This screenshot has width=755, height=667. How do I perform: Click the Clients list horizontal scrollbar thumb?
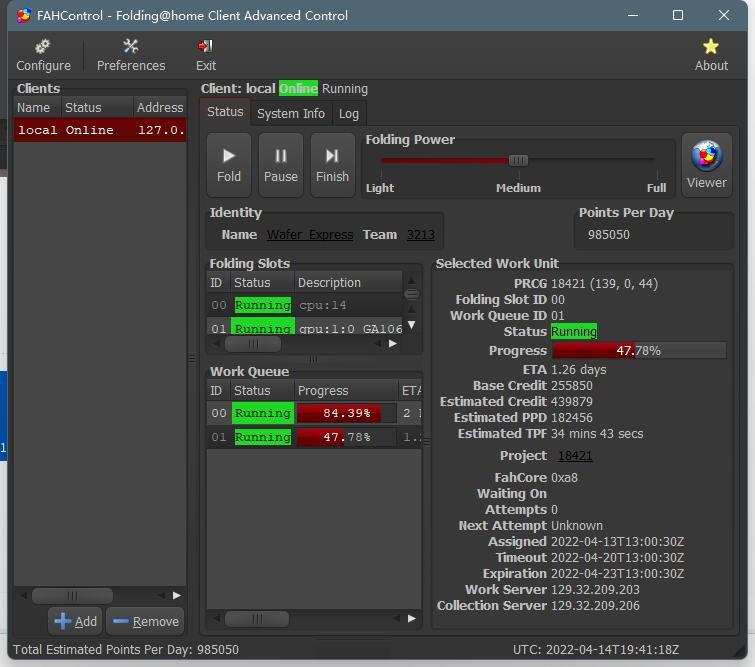[x=72, y=596]
